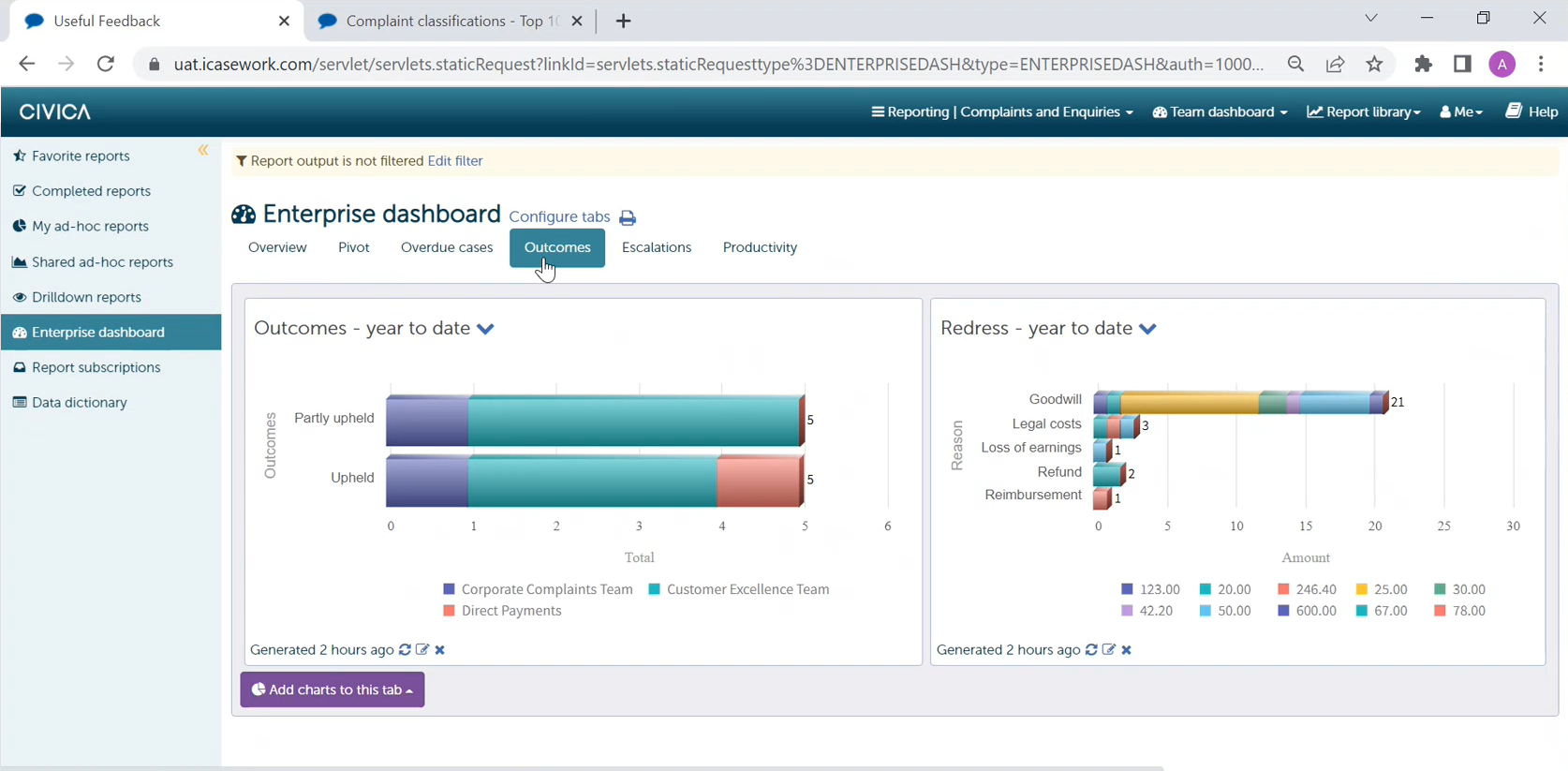Click the Upheld Direct Payments bar segment
1568x771 pixels.
[x=760, y=480]
